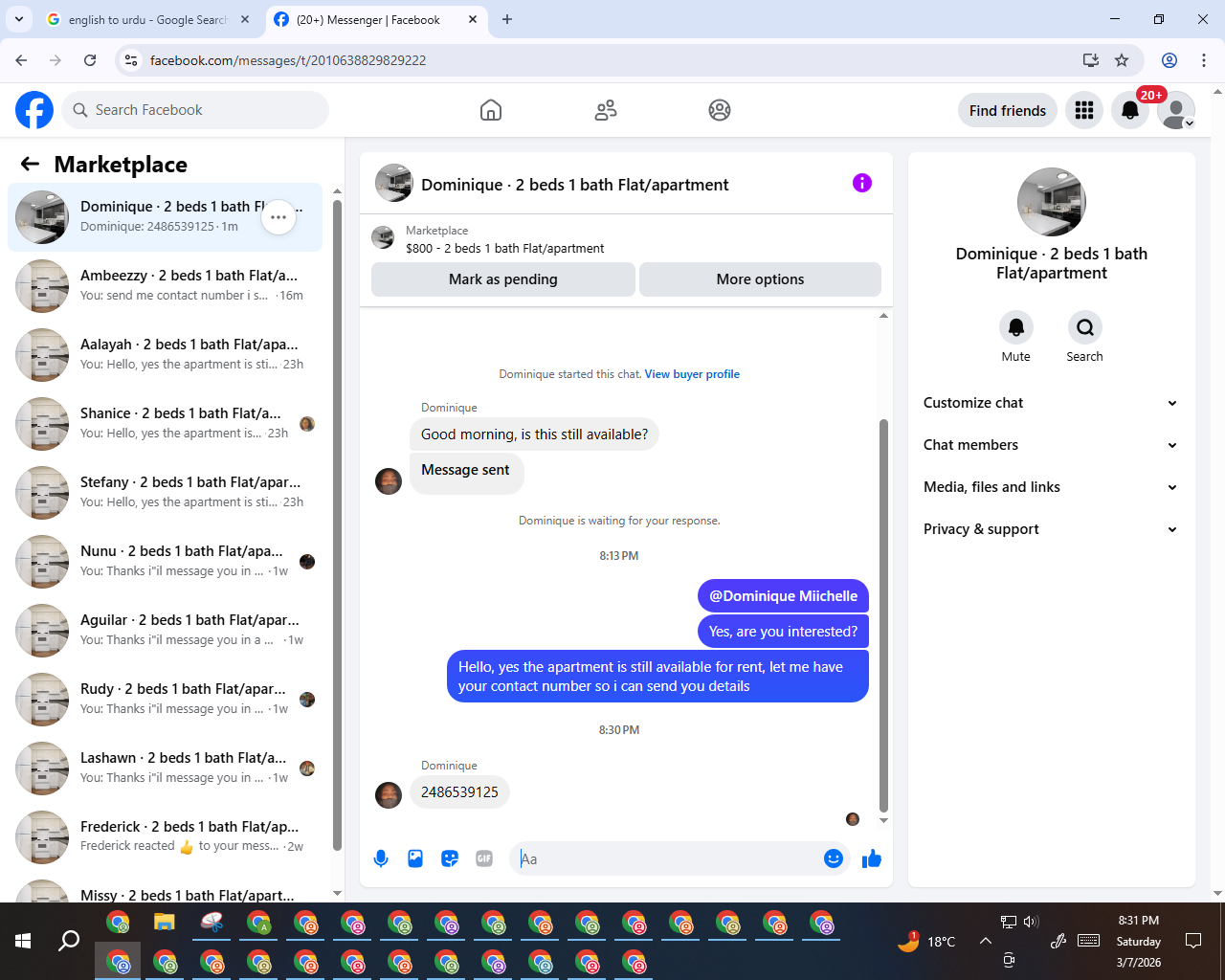Send a voice clip with microphone icon
This screenshot has height=980, width=1225.
point(381,858)
